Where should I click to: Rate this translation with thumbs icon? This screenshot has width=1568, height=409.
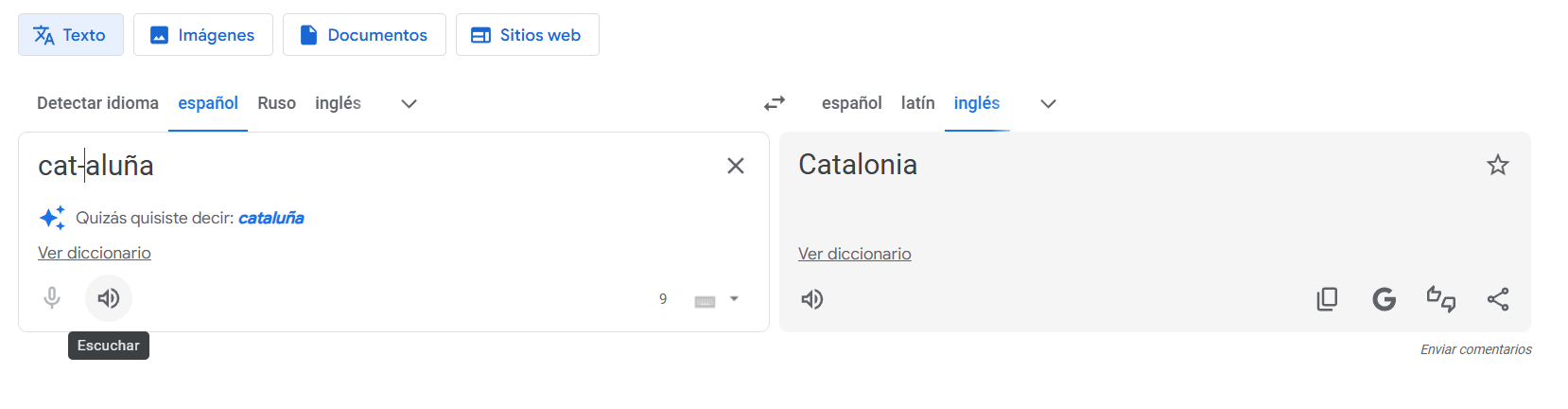pyautogui.click(x=1440, y=299)
